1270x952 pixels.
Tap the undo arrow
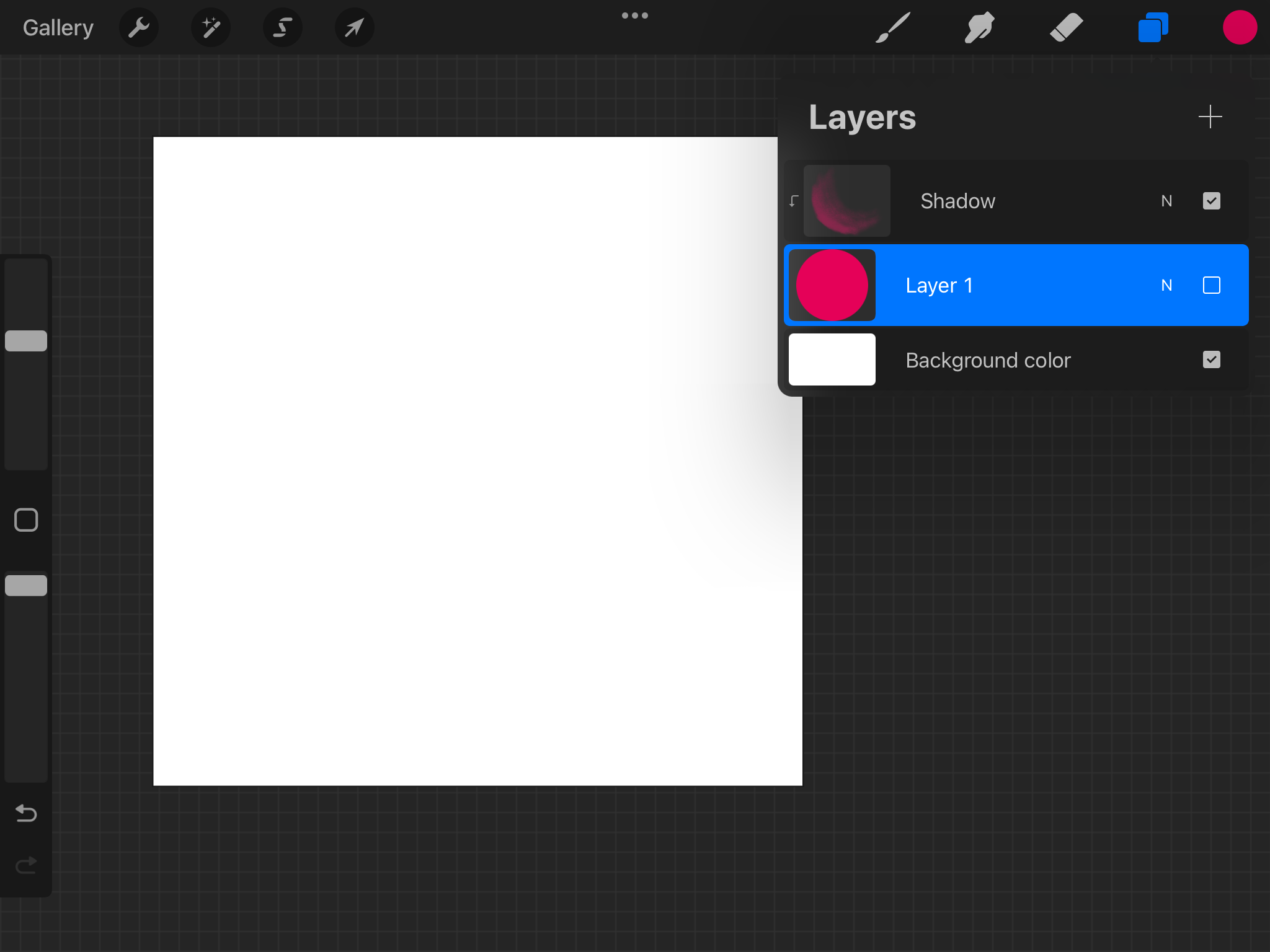point(25,814)
